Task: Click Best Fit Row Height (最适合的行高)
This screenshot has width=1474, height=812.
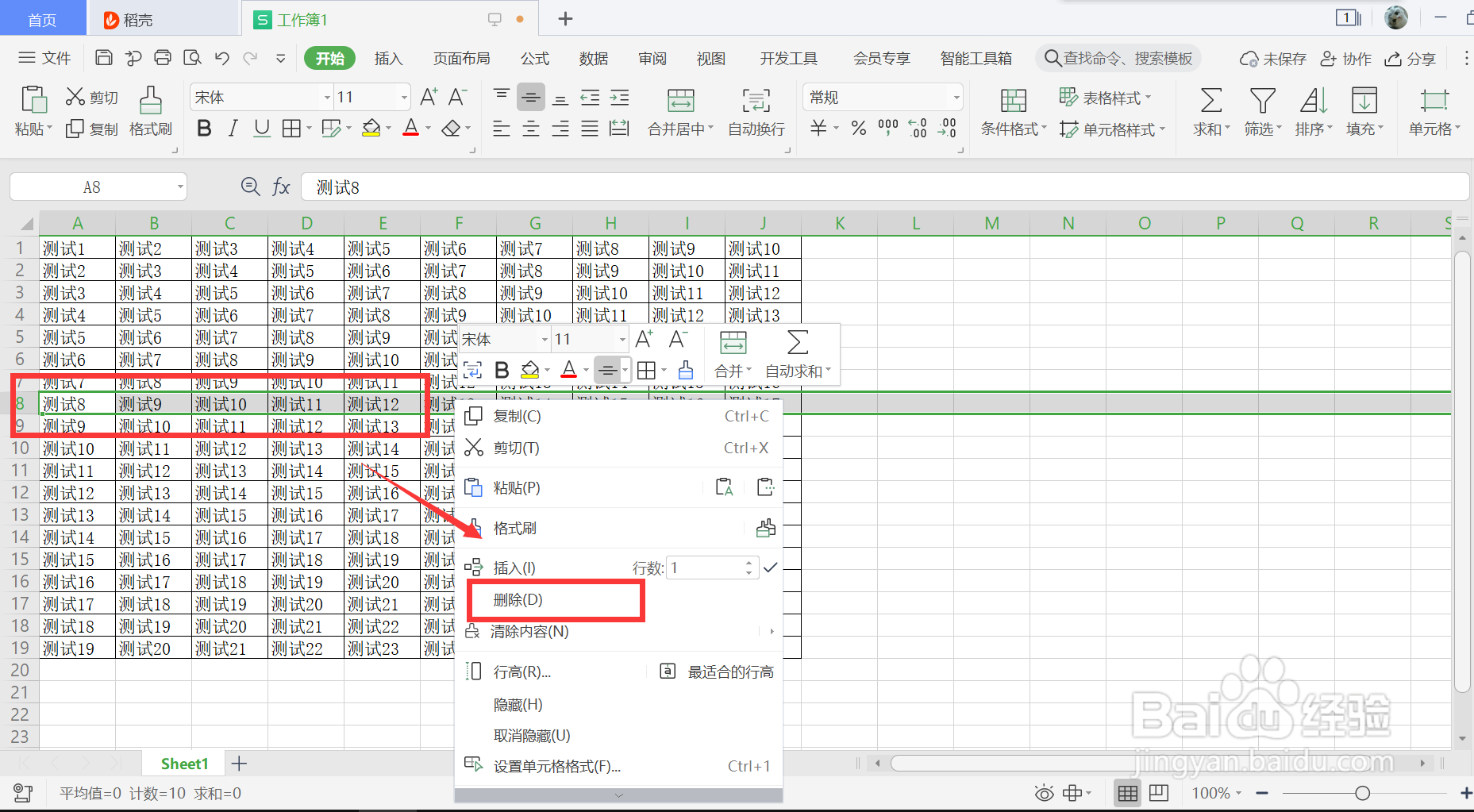Action: (718, 672)
